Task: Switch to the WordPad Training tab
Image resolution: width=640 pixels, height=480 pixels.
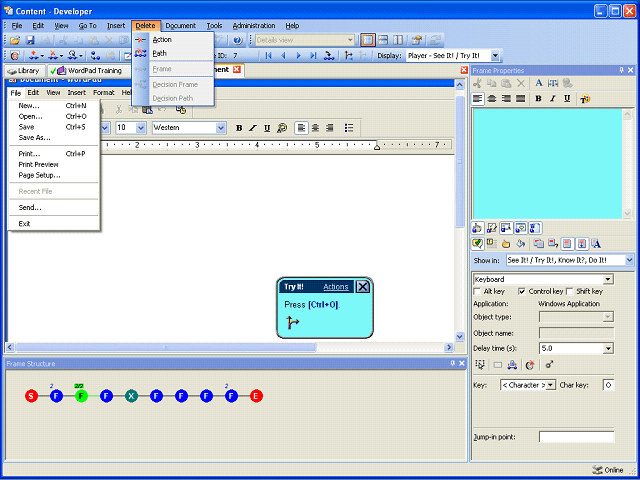Action: 88,71
